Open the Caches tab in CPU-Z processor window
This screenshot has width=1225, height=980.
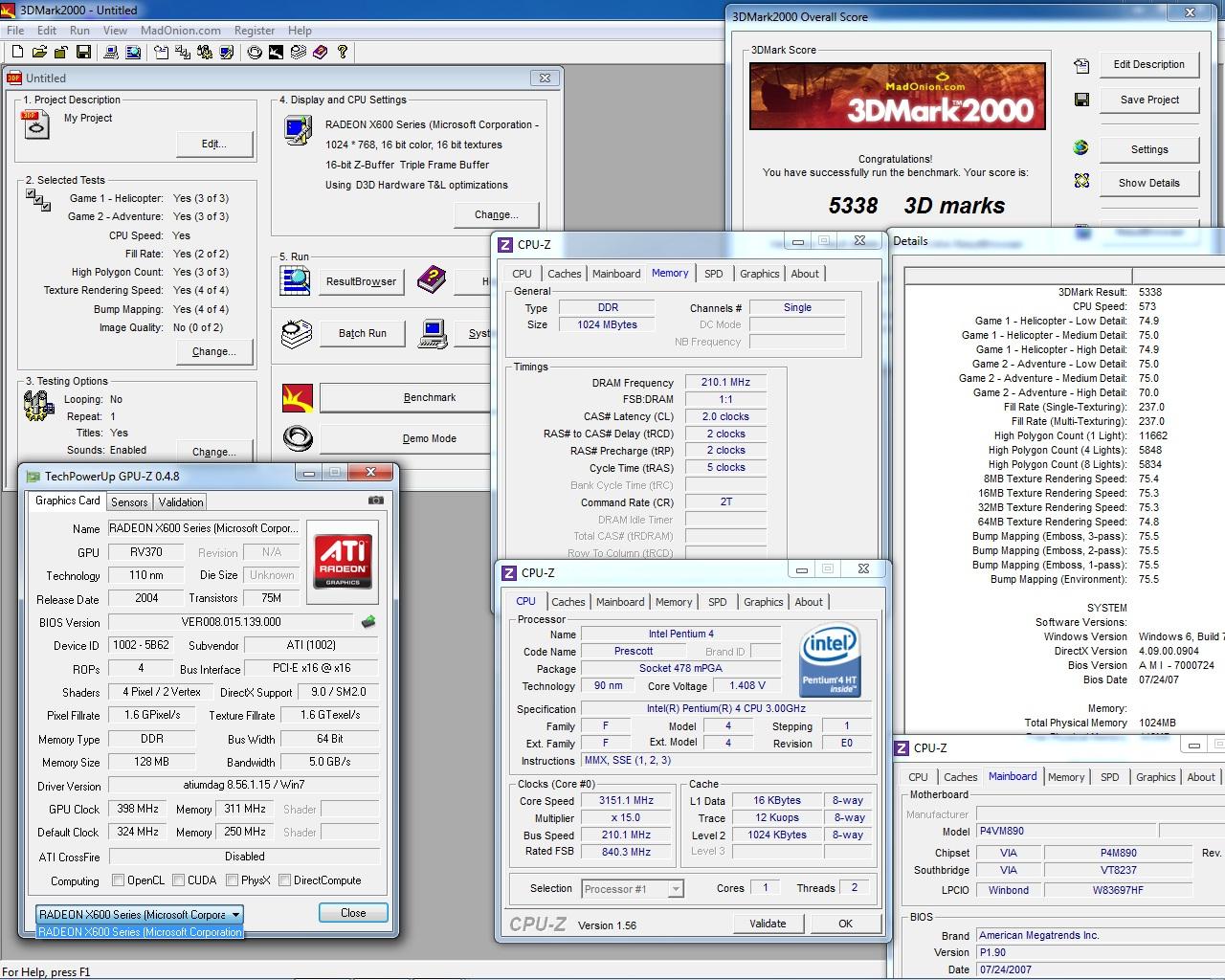[x=568, y=602]
